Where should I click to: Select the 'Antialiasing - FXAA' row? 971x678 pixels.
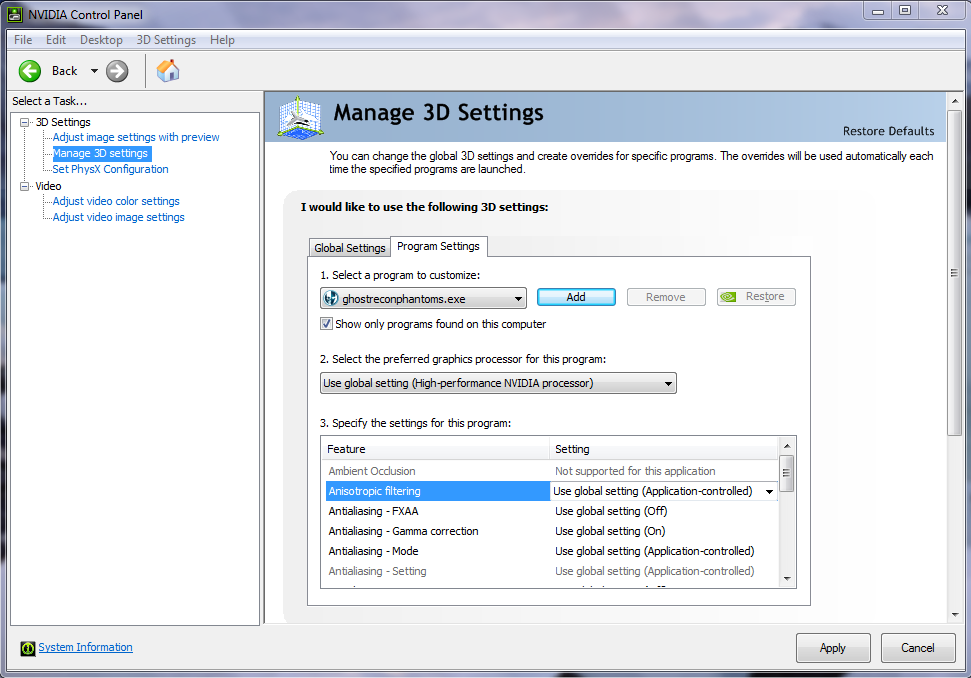coord(549,511)
